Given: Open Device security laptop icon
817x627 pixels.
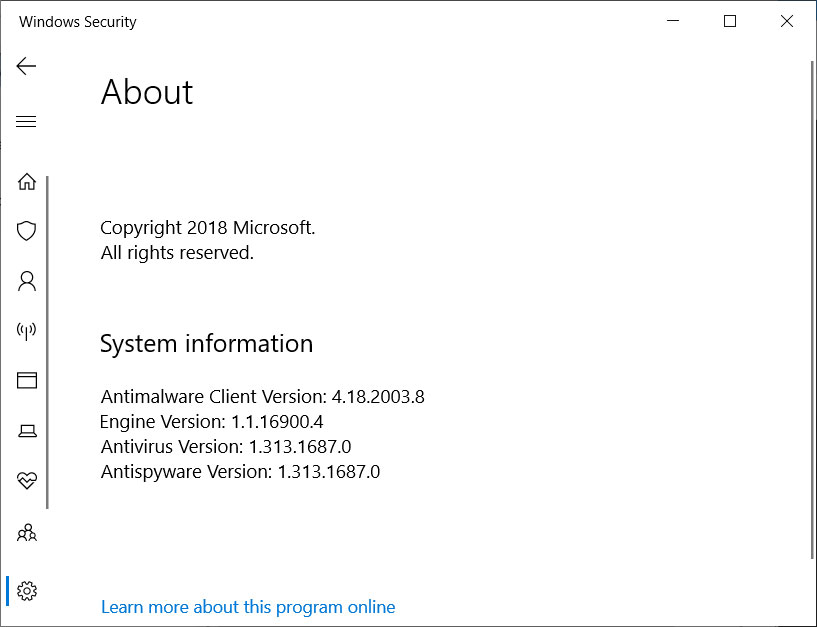Looking at the screenshot, I should (27, 431).
